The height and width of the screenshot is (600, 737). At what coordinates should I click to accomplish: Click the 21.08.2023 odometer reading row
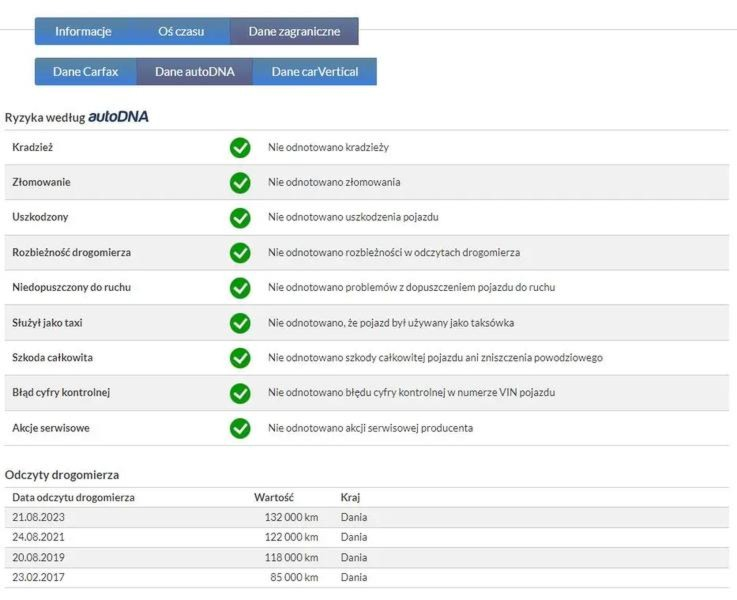(367, 517)
